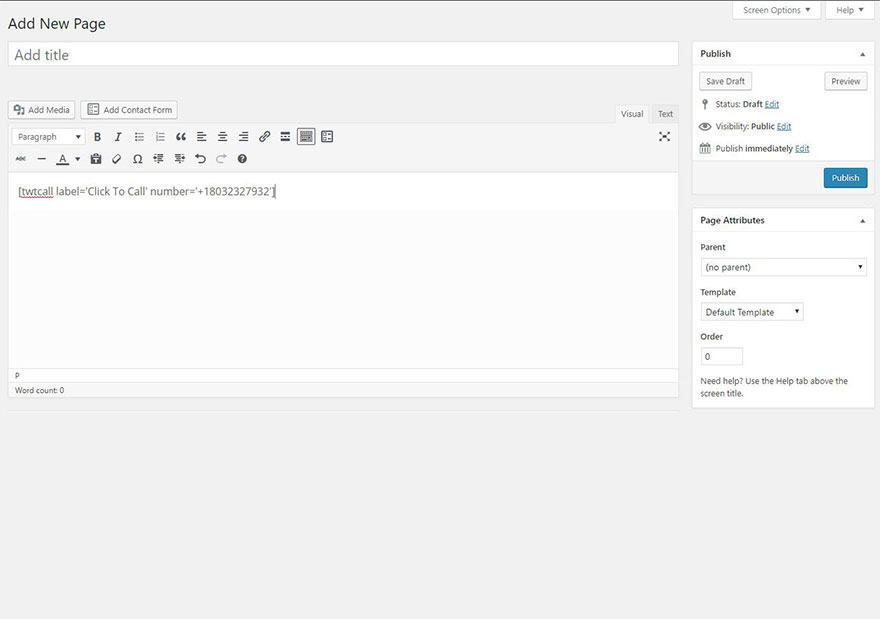Click the twtcall shortcode text in editor
Image resolution: width=880 pixels, height=619 pixels.
(x=146, y=192)
